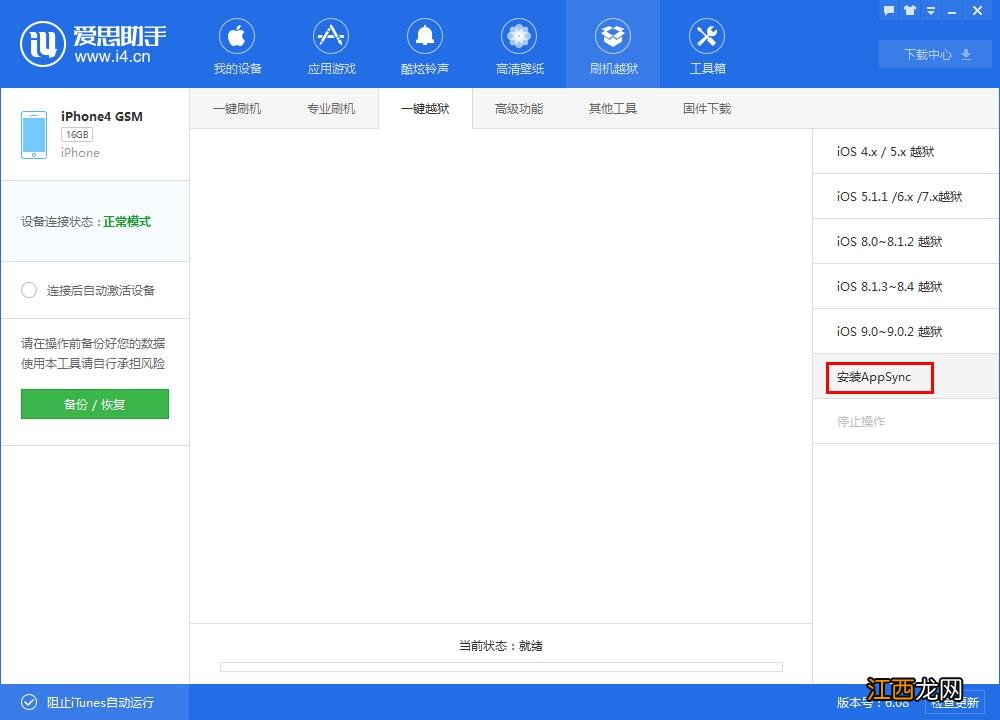Open 我的设备 via the Apple icon
This screenshot has width=1000, height=720.
tap(237, 36)
